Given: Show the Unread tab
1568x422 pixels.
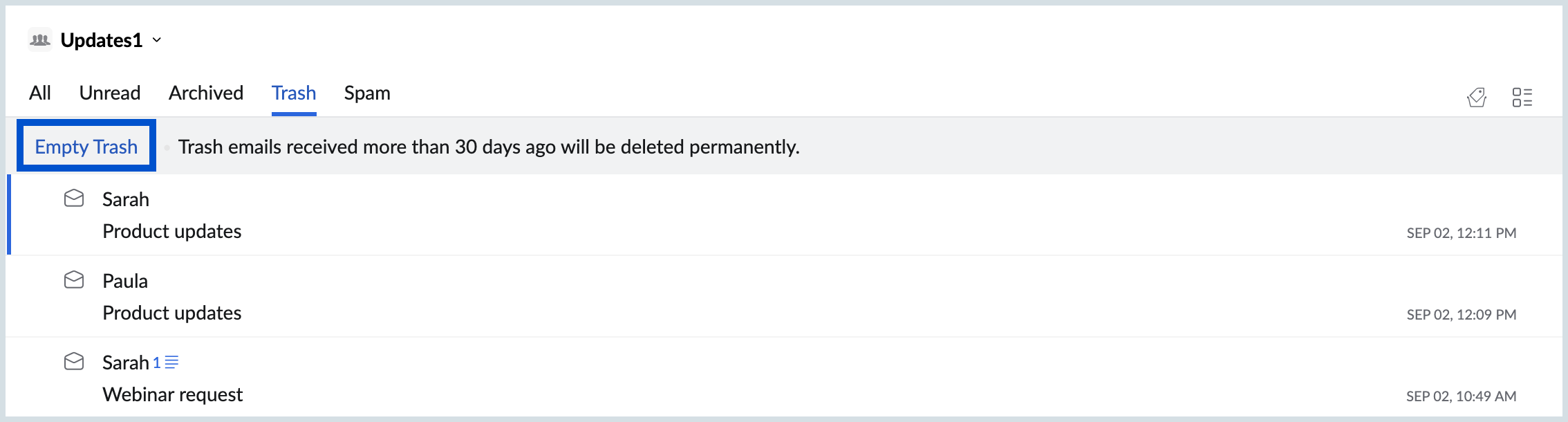Looking at the screenshot, I should (x=110, y=93).
